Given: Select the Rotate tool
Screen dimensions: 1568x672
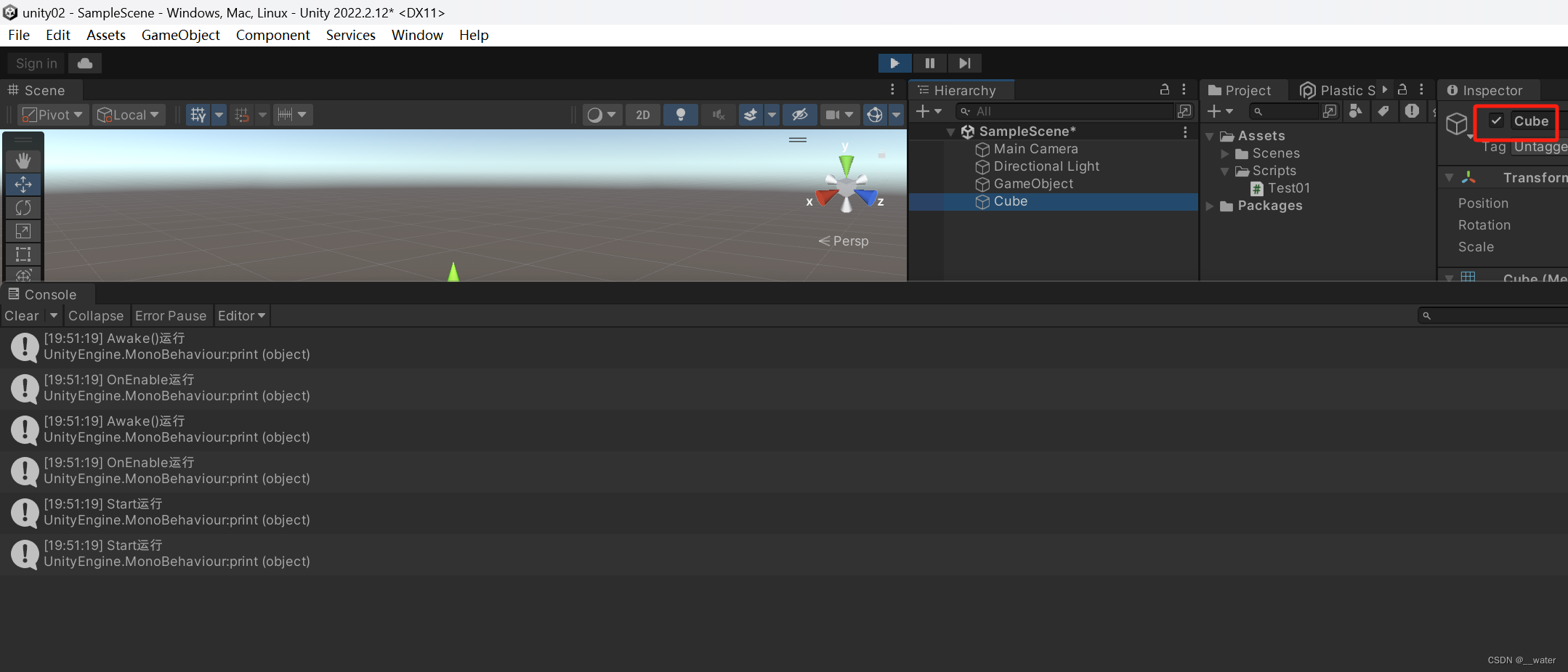Looking at the screenshot, I should [x=23, y=207].
